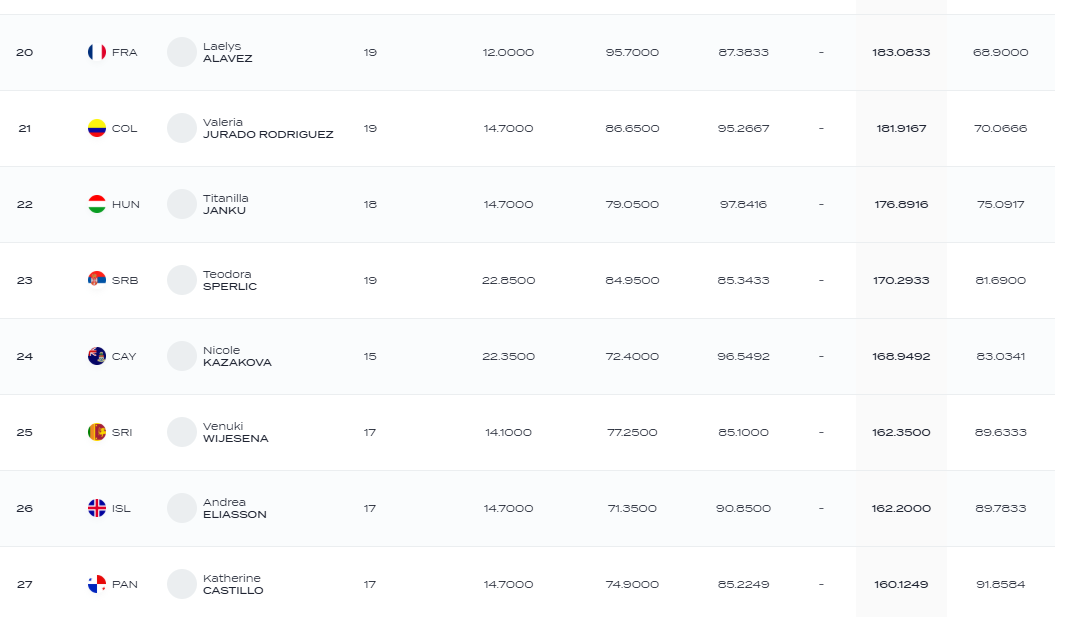Open Valeria JURADO RODRIGUEZ profile link

point(268,128)
